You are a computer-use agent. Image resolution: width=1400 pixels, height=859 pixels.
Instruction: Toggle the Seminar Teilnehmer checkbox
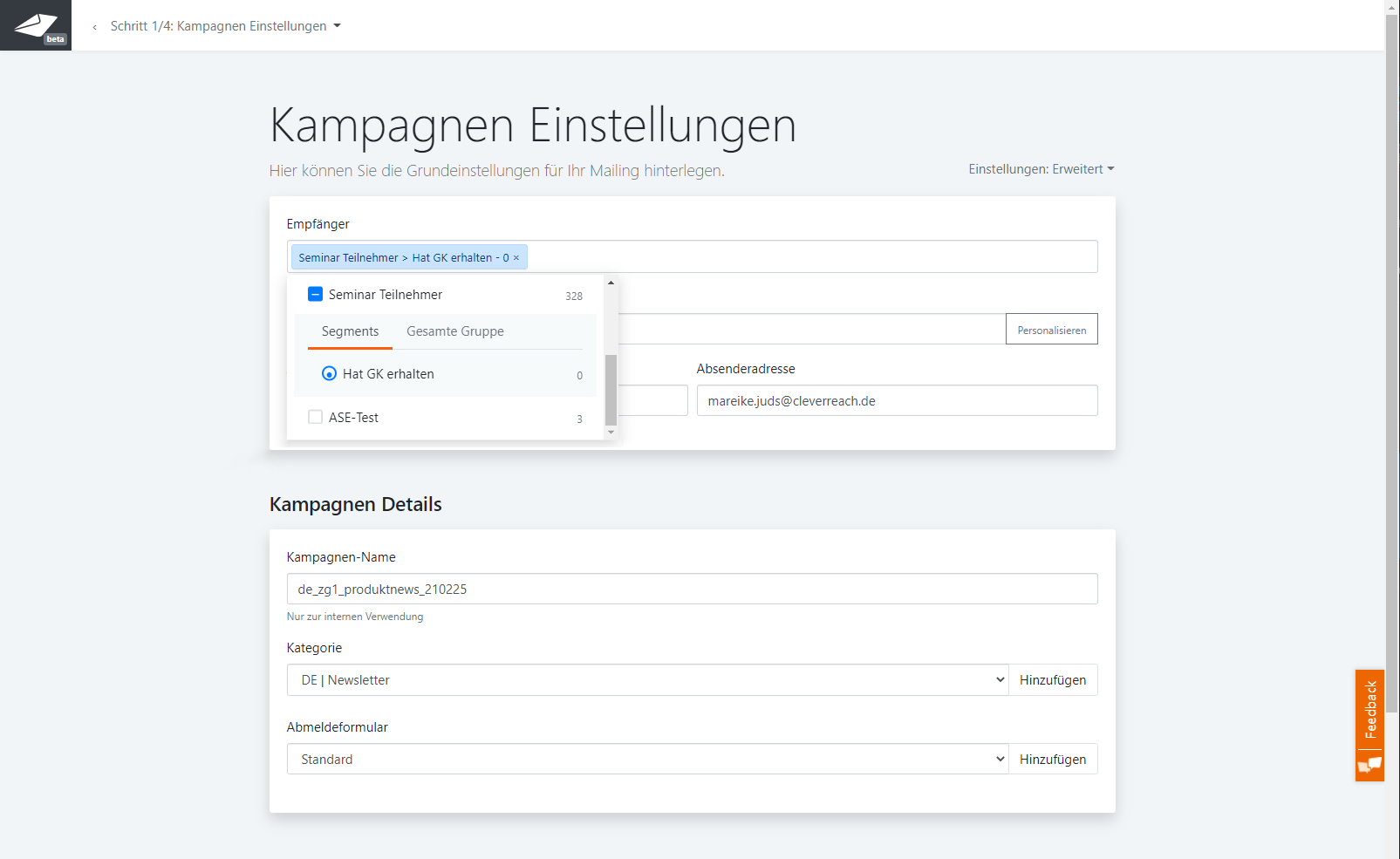point(316,295)
